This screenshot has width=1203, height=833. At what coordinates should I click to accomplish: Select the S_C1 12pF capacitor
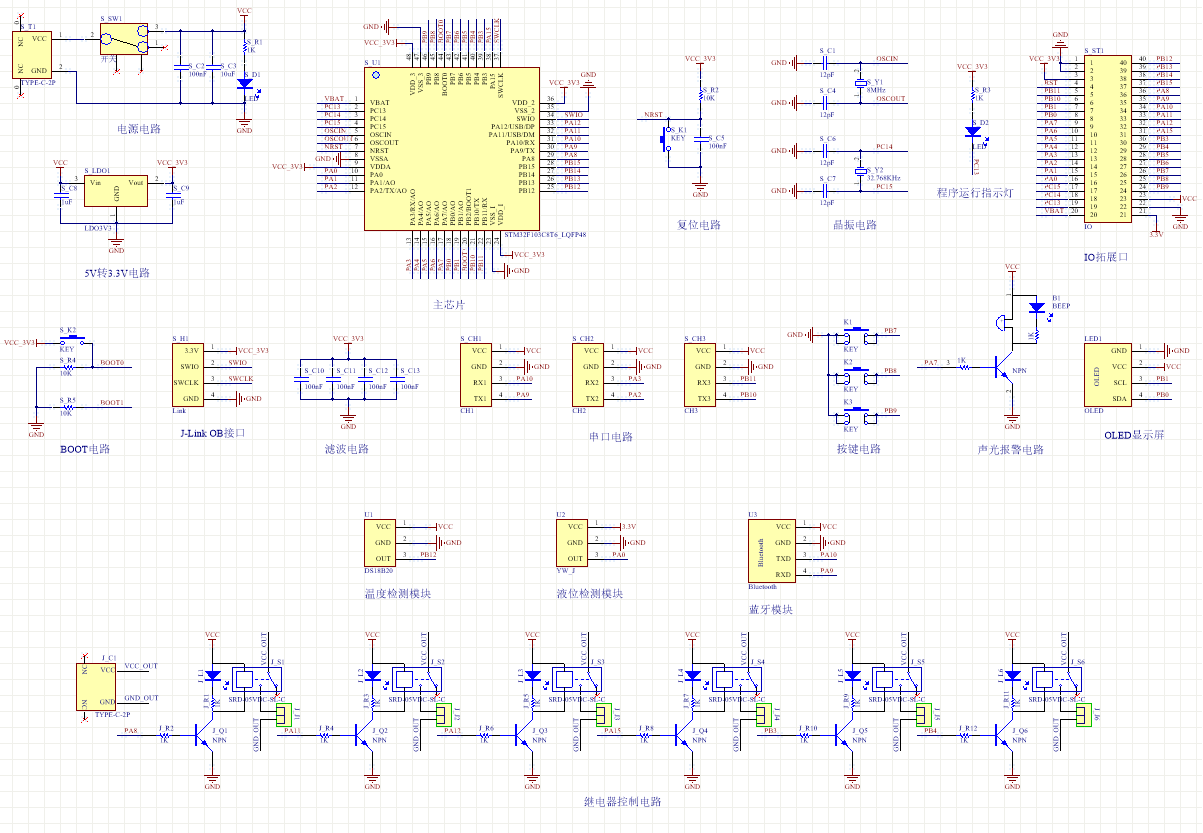(826, 63)
